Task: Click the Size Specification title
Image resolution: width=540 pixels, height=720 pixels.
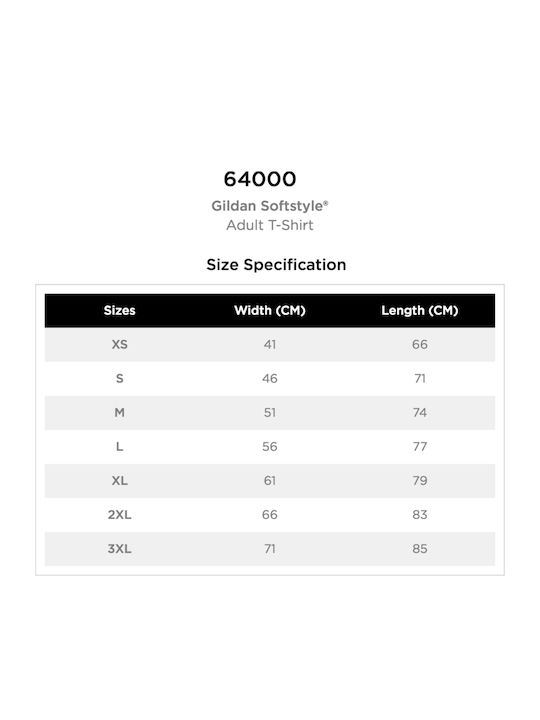Action: tap(276, 264)
